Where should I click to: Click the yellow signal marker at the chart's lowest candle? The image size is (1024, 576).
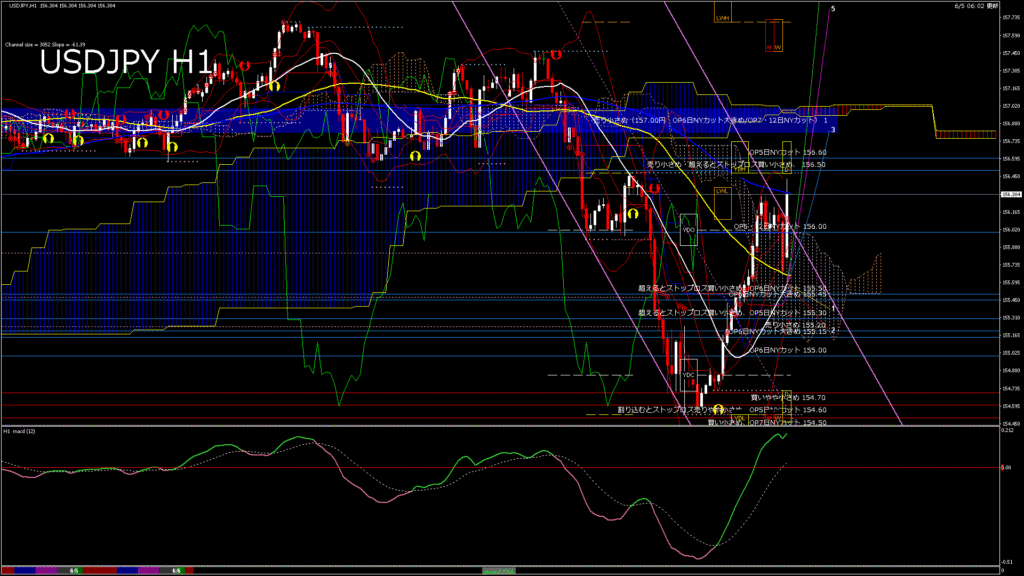point(718,410)
